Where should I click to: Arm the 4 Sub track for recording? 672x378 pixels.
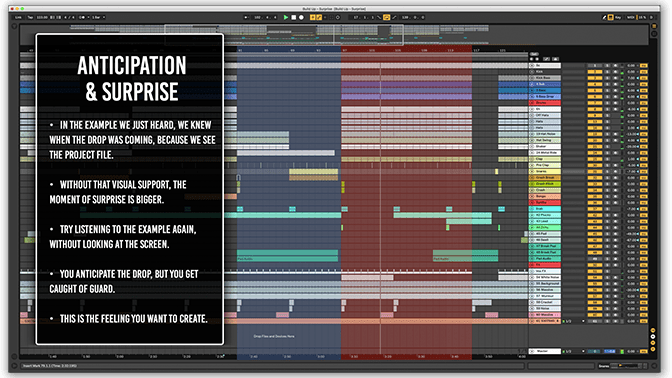[615, 84]
